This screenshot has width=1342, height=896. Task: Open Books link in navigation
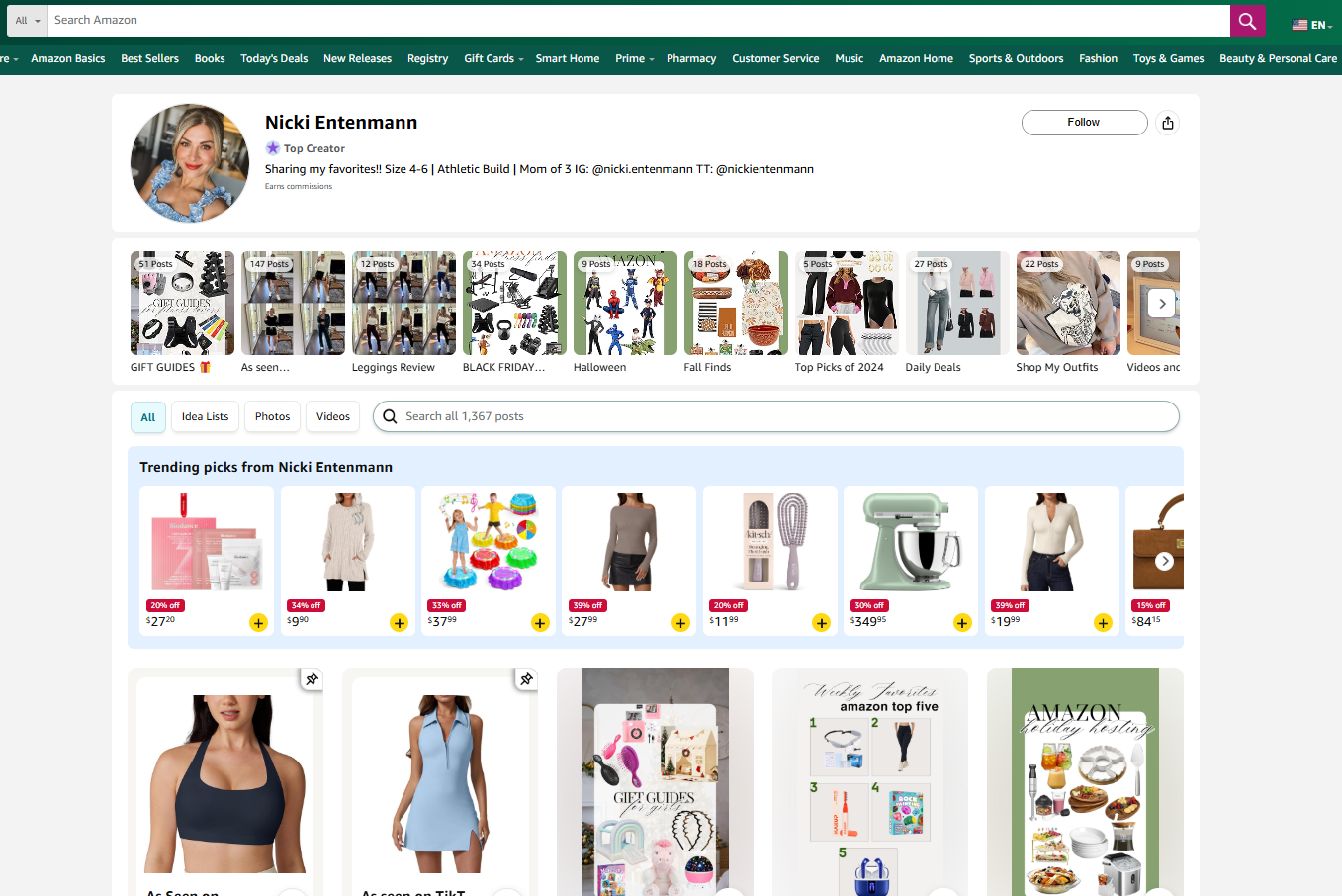click(210, 58)
